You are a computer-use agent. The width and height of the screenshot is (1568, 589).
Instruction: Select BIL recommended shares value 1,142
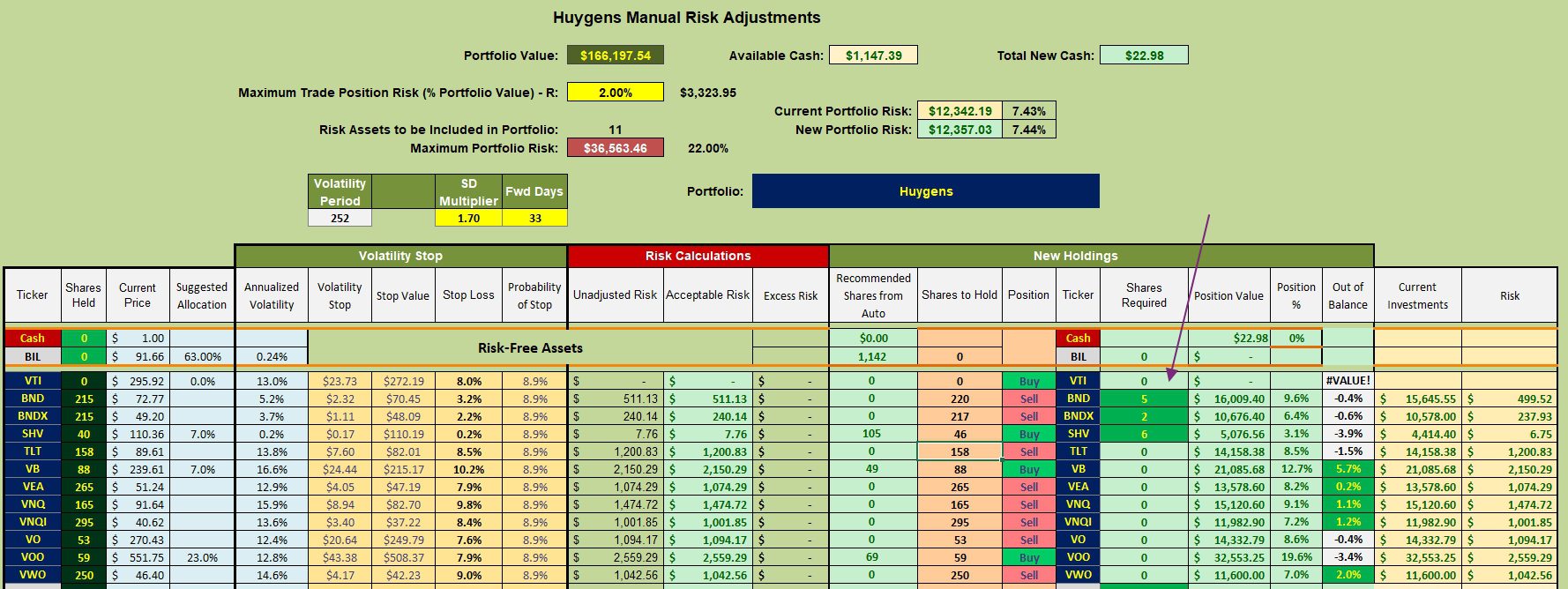tap(873, 356)
